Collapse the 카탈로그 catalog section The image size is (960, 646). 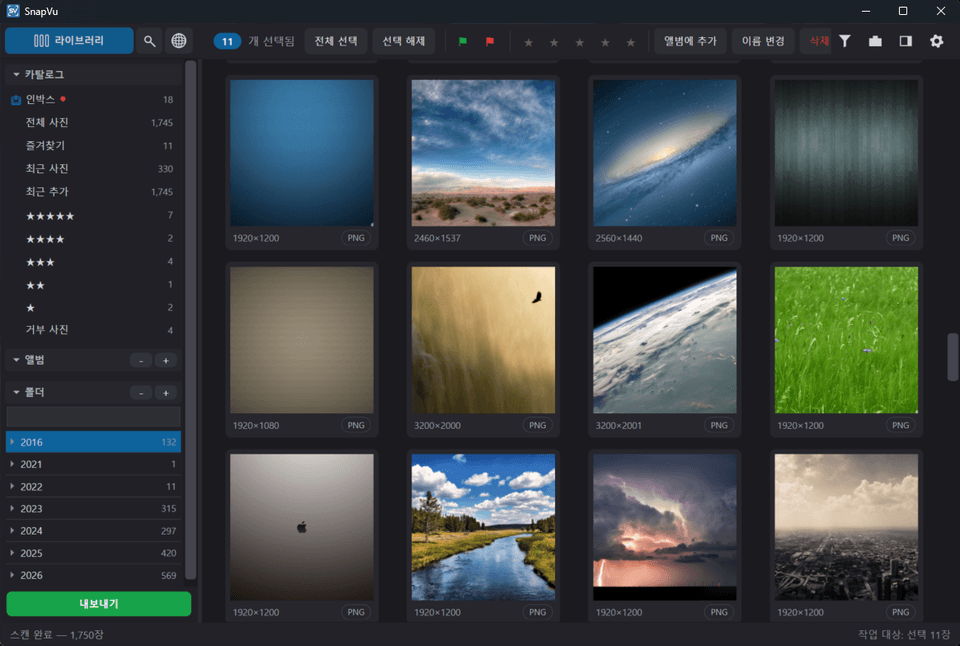[x=17, y=74]
